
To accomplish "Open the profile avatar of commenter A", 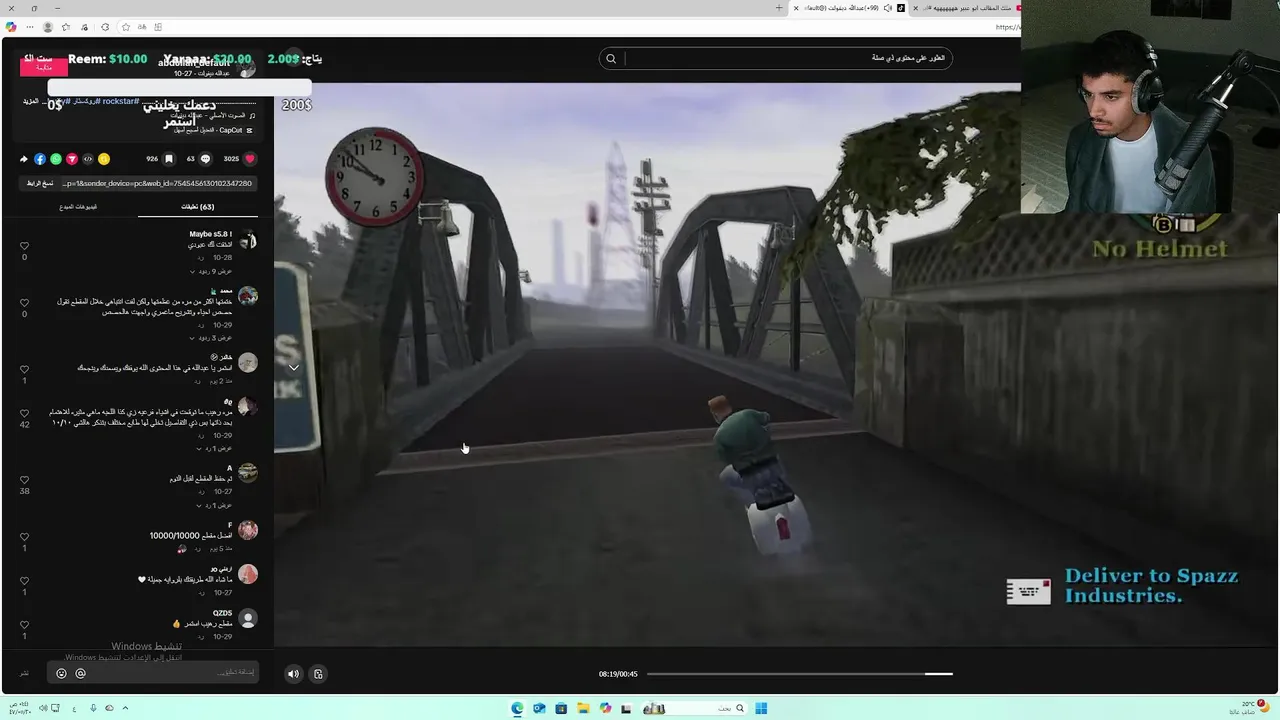I will coord(248,473).
